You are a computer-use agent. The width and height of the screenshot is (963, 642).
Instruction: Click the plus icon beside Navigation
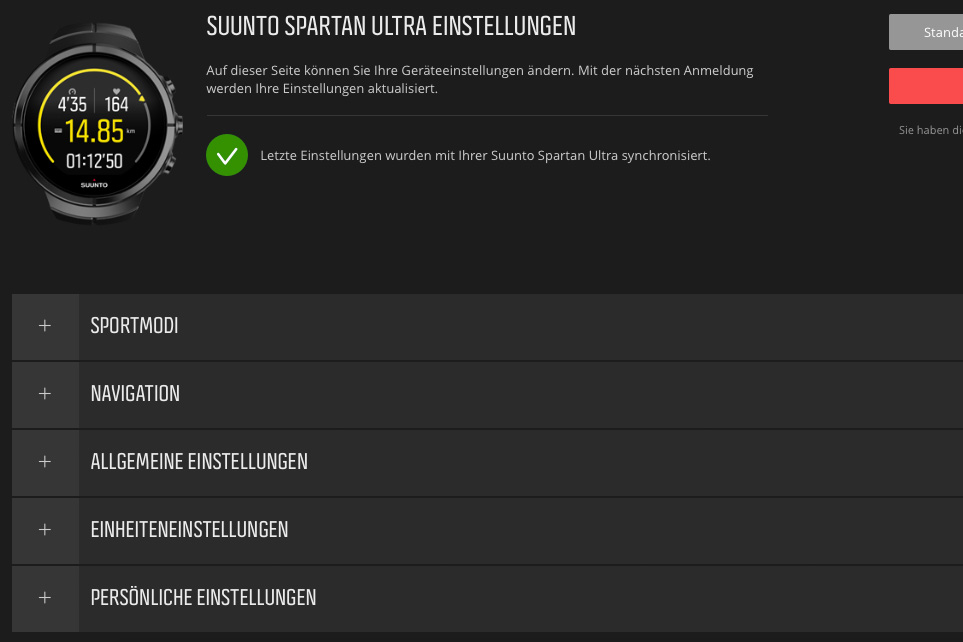click(44, 394)
